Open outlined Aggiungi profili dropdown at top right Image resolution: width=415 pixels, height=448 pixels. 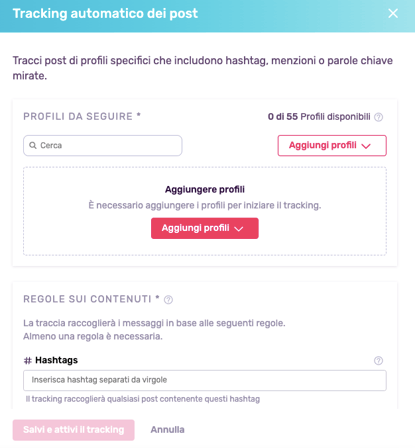(x=332, y=145)
